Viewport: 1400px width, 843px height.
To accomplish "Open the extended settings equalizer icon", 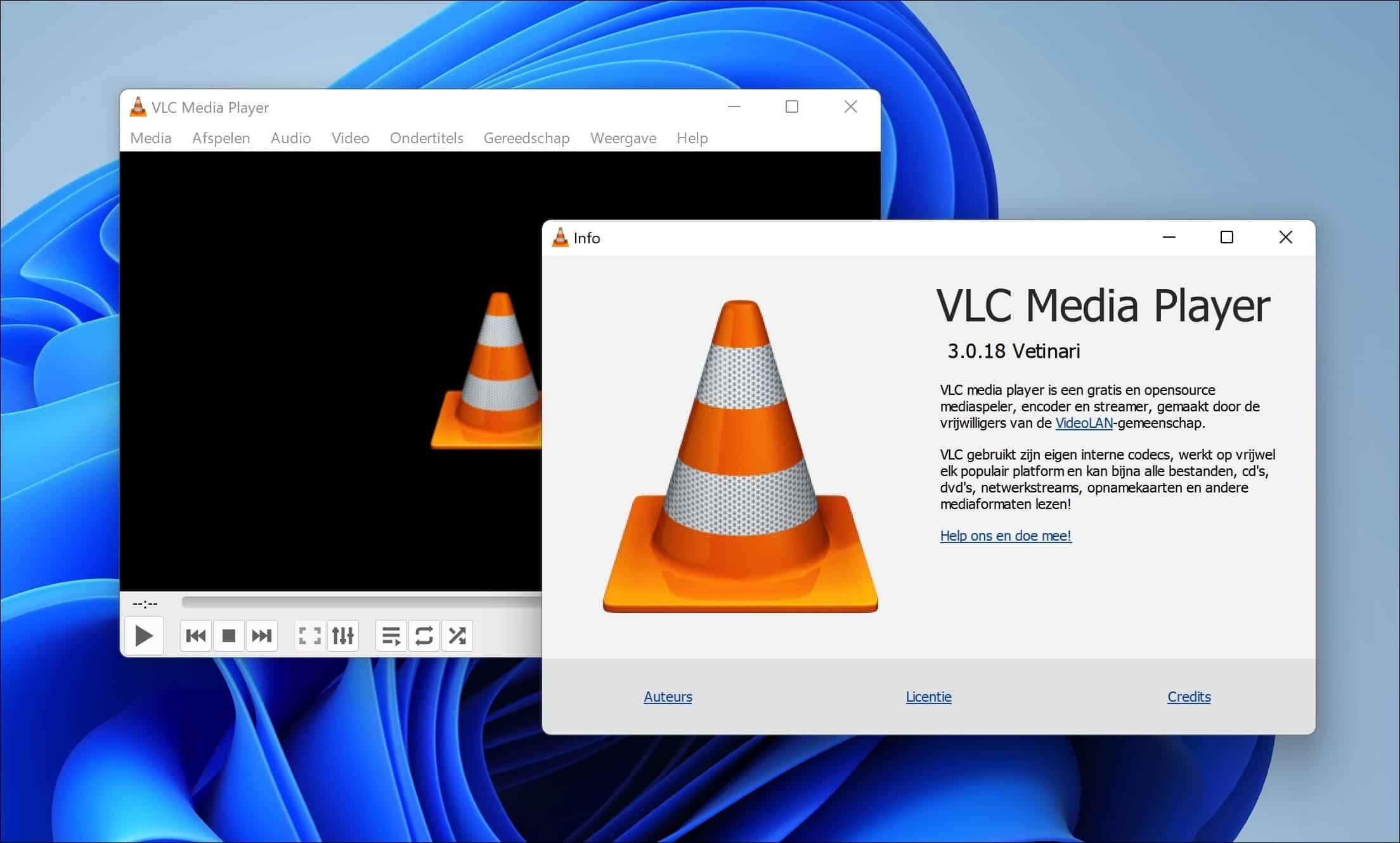I will [342, 635].
